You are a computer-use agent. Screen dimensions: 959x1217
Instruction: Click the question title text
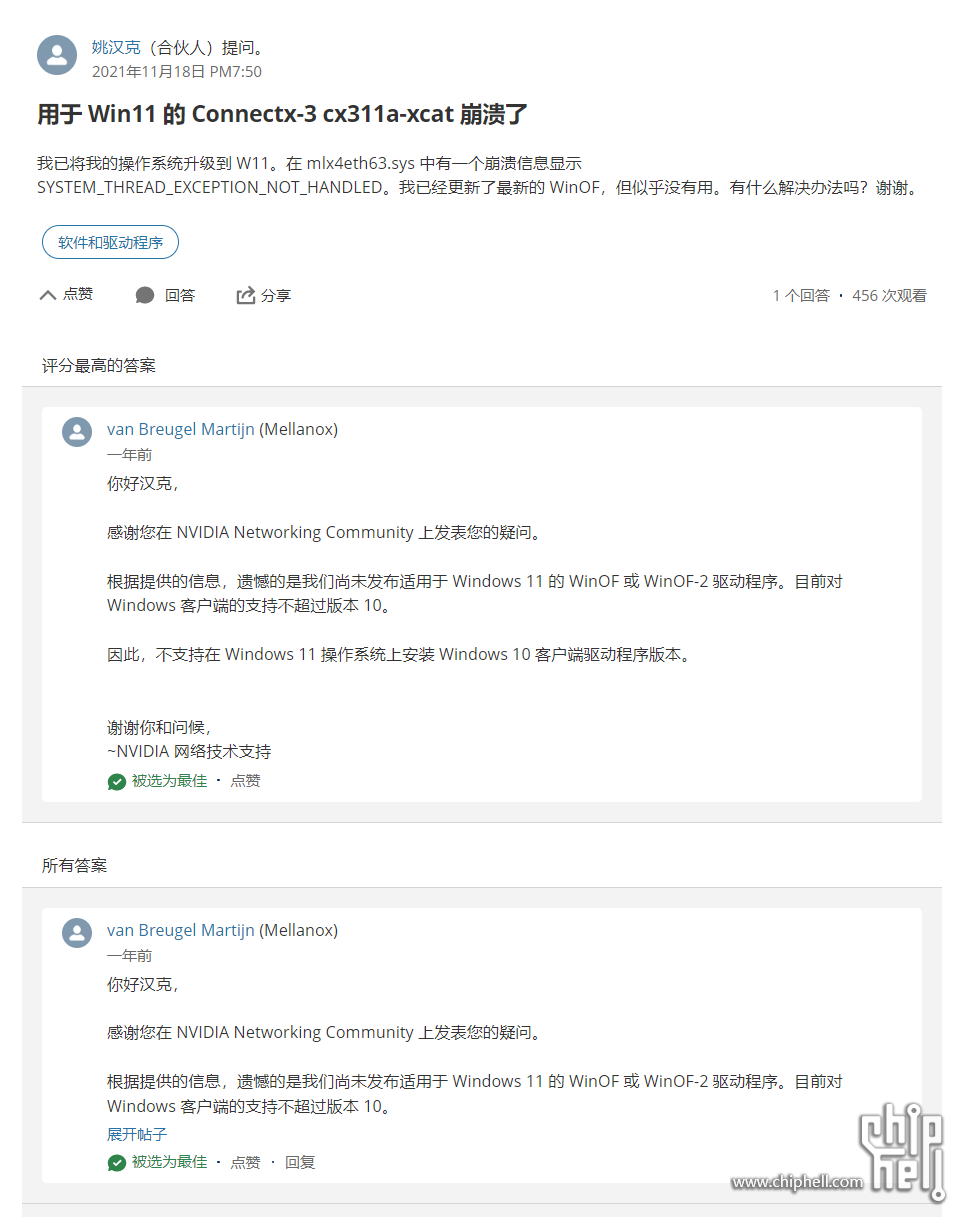282,114
